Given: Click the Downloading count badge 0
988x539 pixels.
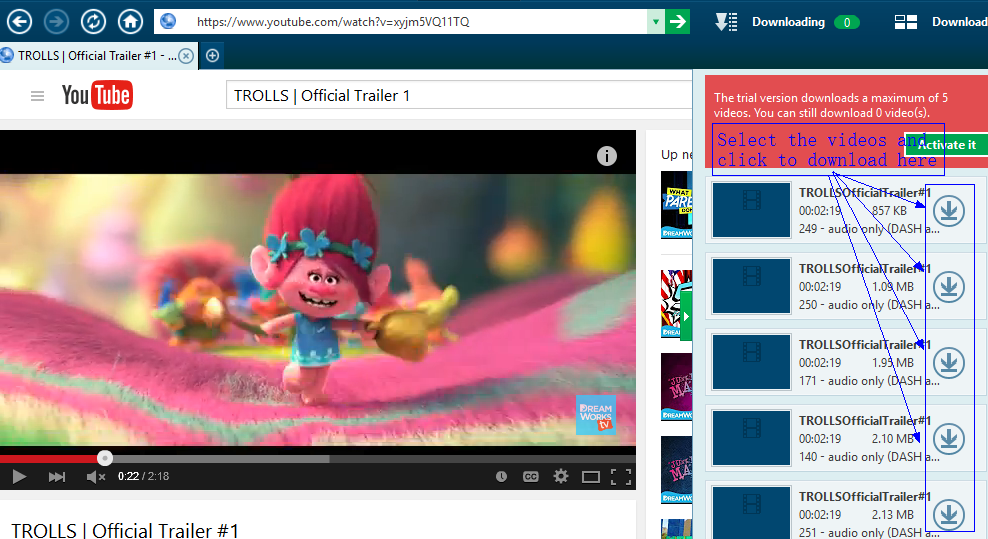Looking at the screenshot, I should click(x=847, y=23).
